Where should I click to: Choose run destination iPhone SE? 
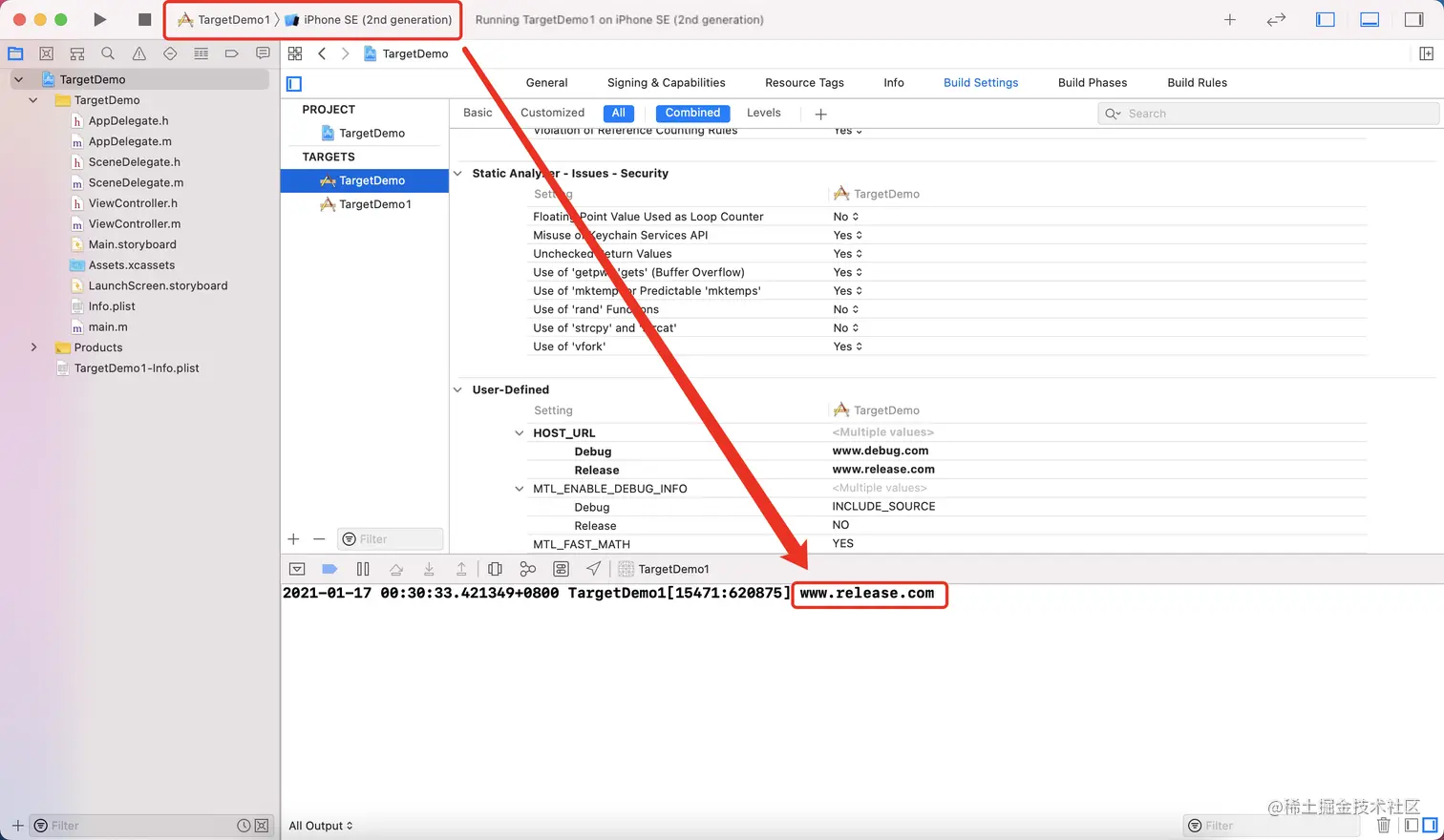click(x=369, y=20)
